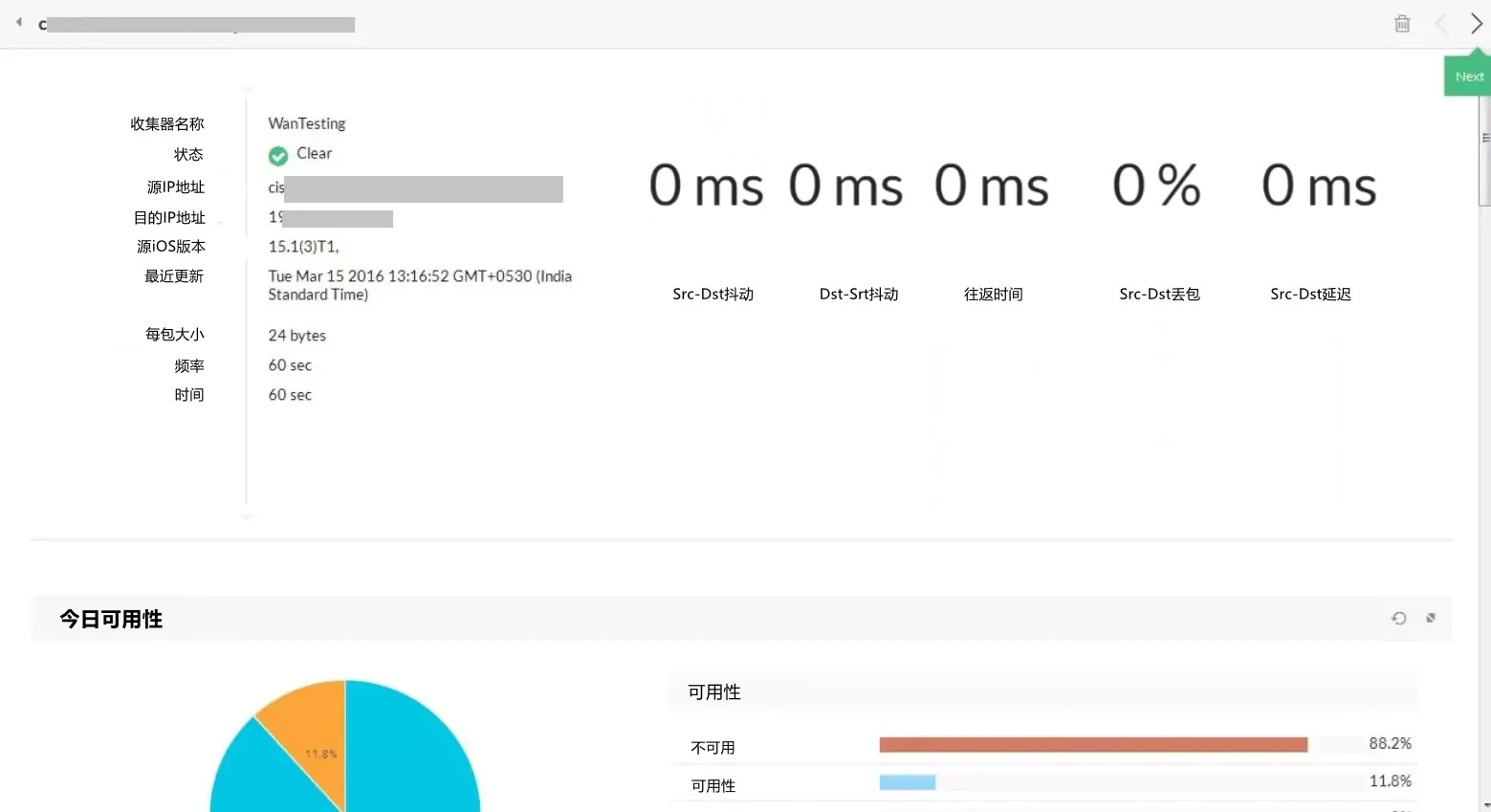The height and width of the screenshot is (812, 1491).
Task: Select the WanTesting collector name
Action: [307, 123]
